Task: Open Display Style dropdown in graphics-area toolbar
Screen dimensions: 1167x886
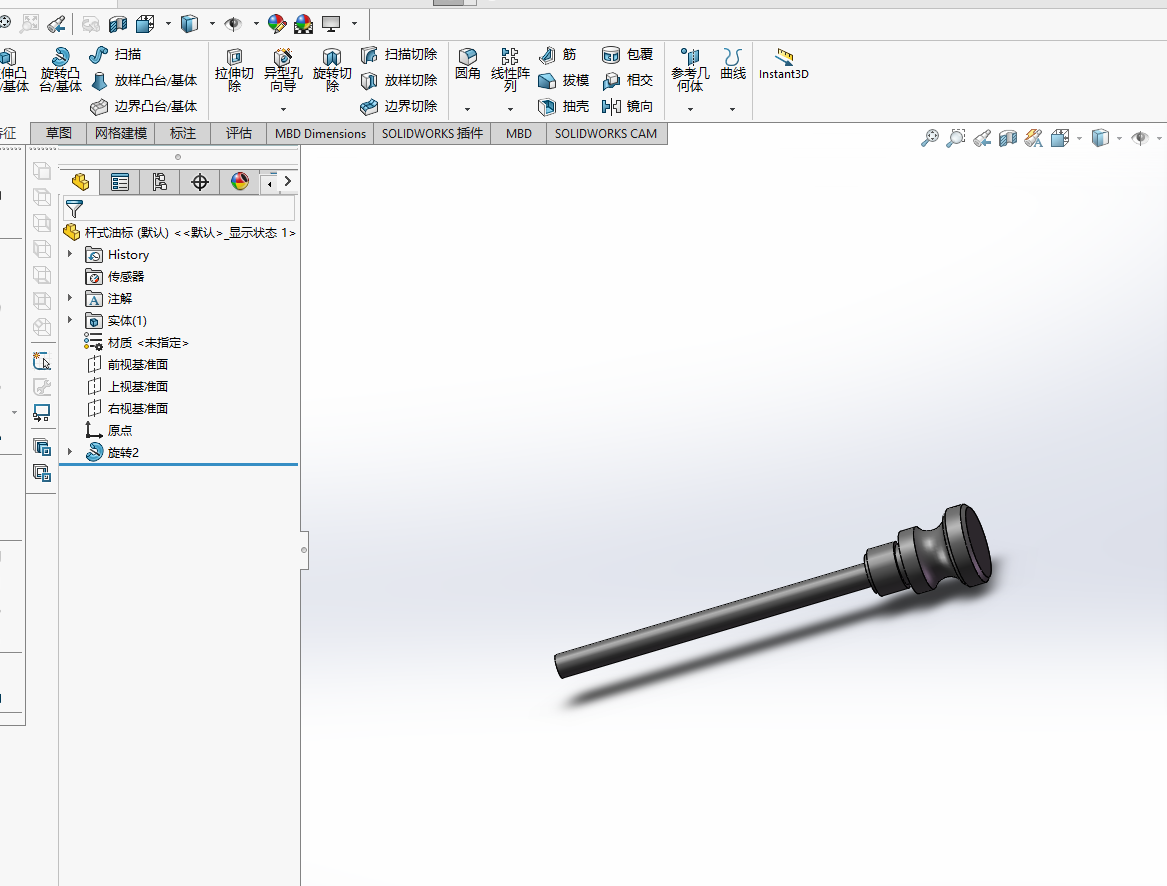Action: click(x=1119, y=138)
